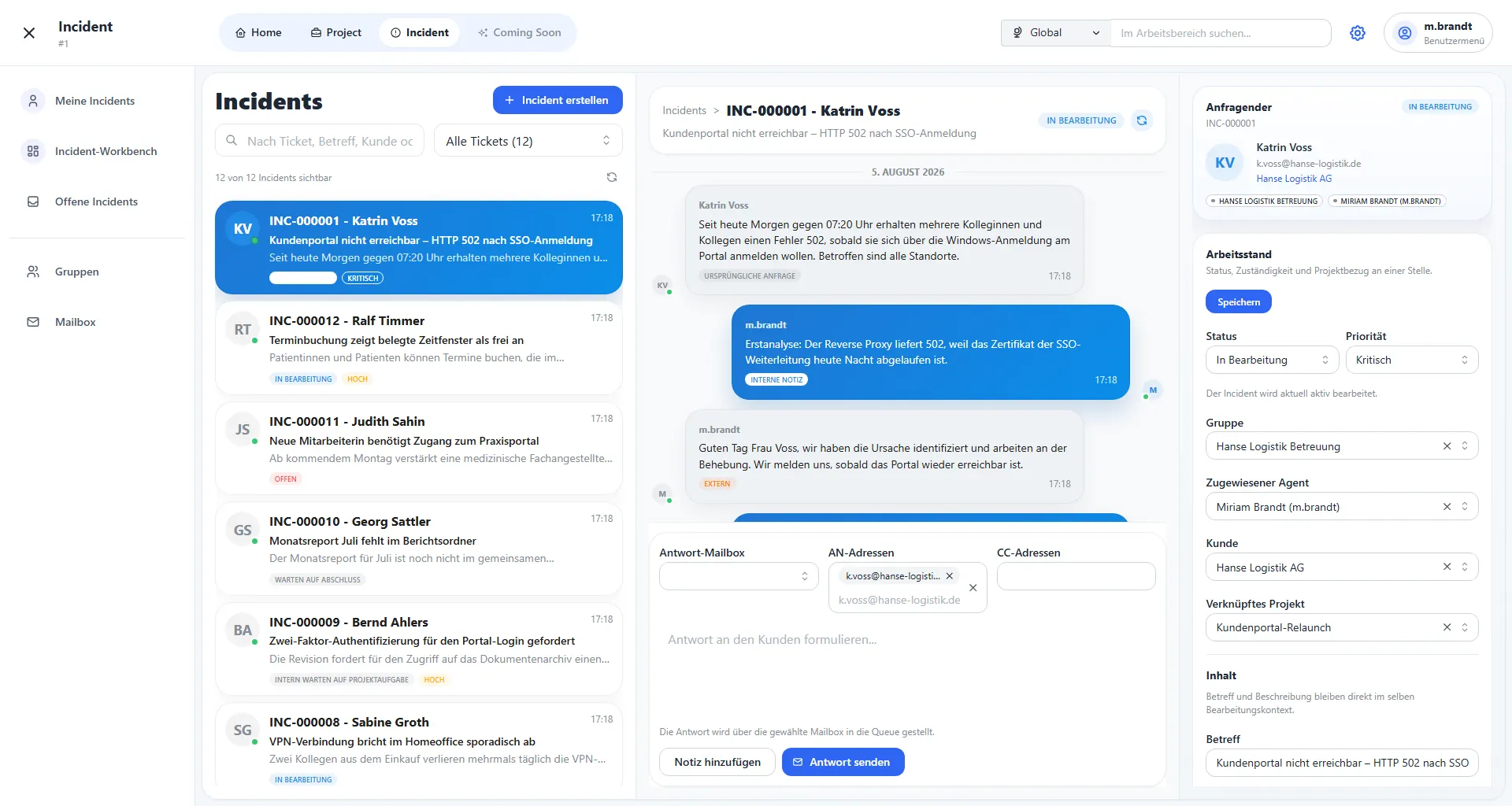Select the Incident tab
Image resolution: width=1512 pixels, height=806 pixels.
click(x=420, y=33)
